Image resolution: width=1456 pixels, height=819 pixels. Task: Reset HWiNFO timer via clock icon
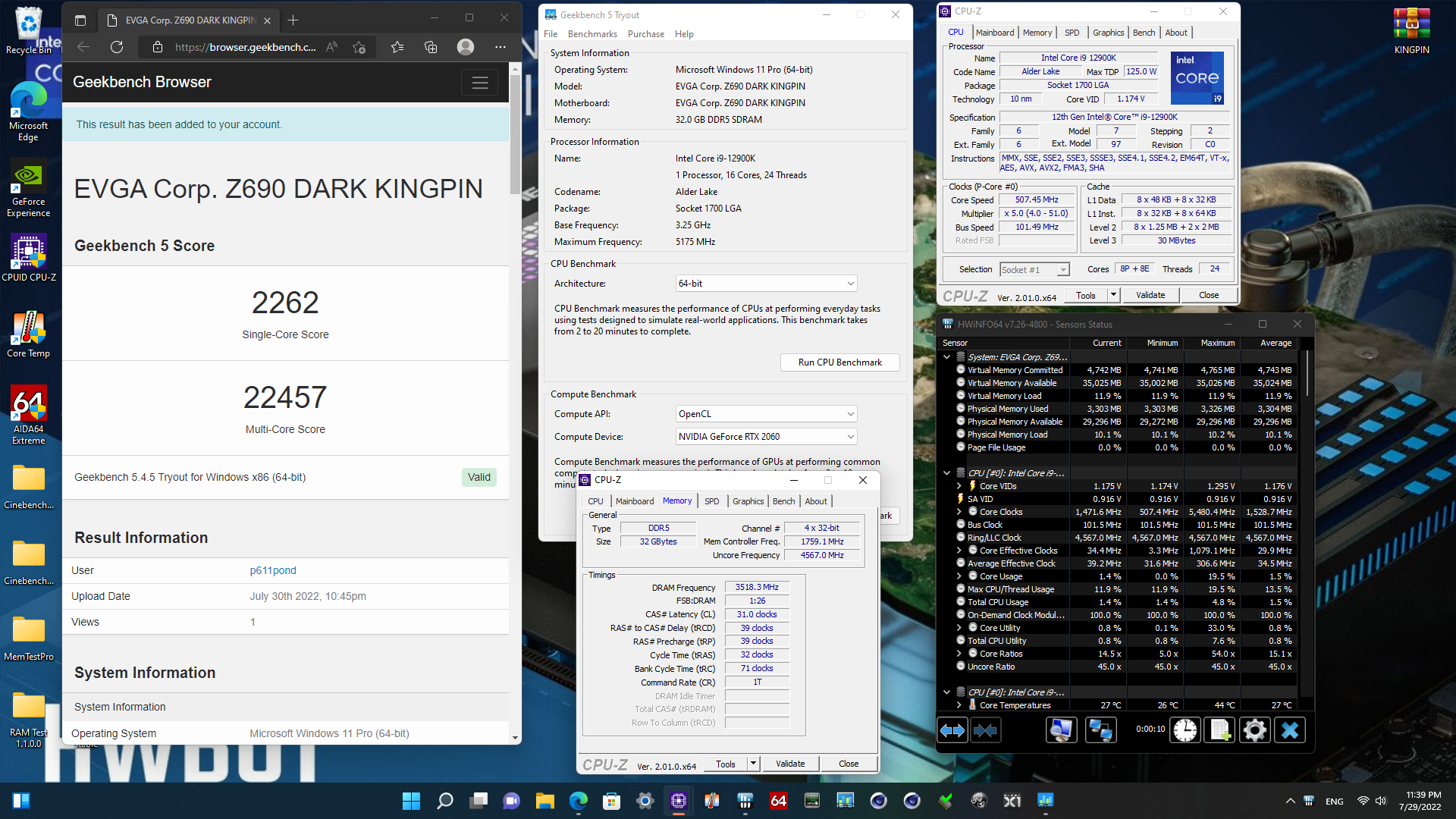(1185, 730)
